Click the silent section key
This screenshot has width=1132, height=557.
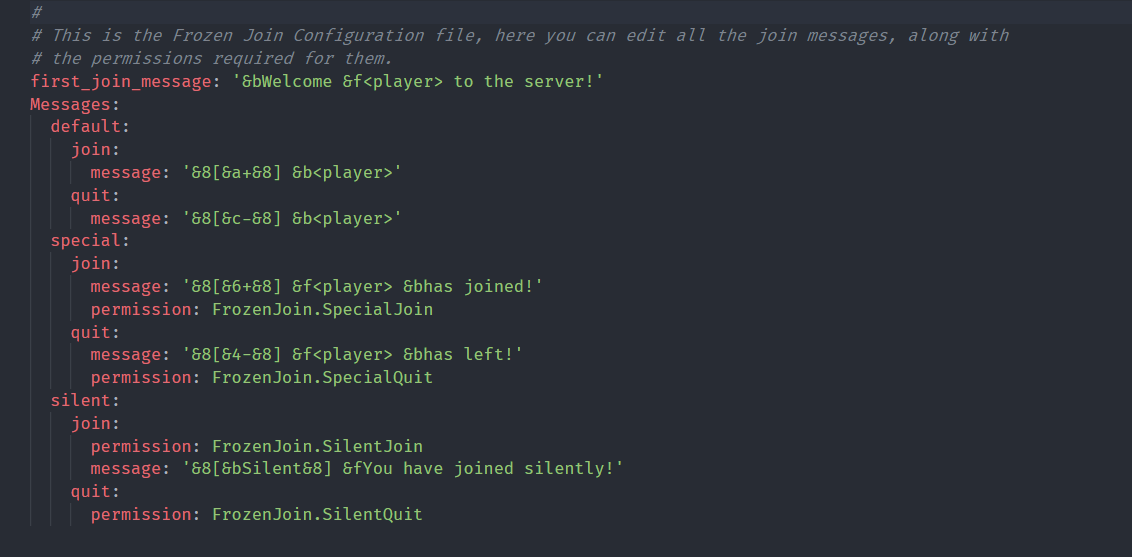point(80,400)
